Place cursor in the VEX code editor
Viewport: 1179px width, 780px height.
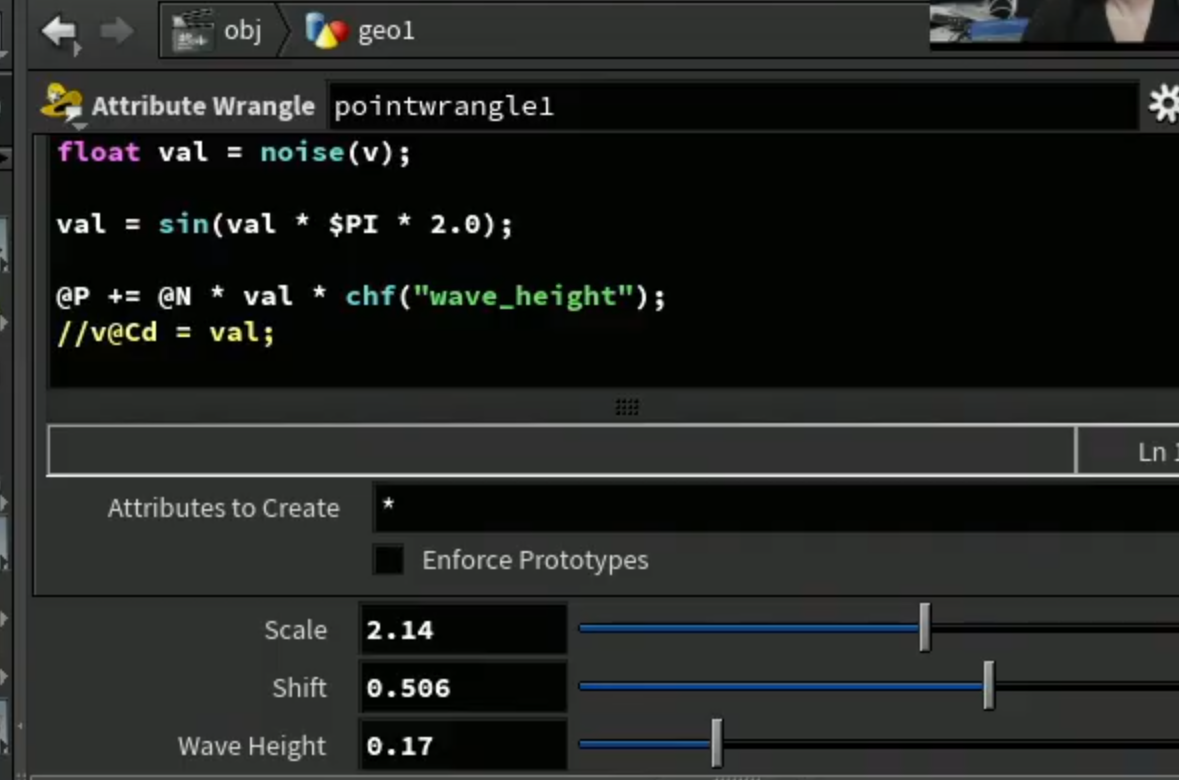point(614,261)
